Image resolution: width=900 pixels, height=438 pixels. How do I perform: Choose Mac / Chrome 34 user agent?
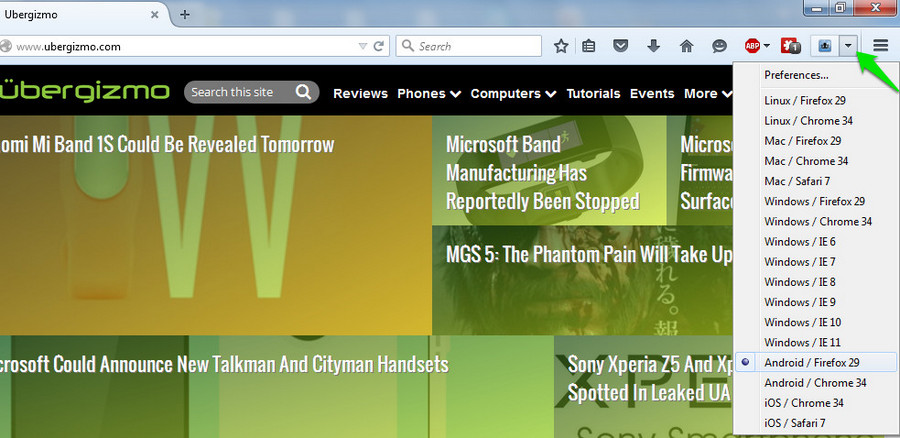816,161
